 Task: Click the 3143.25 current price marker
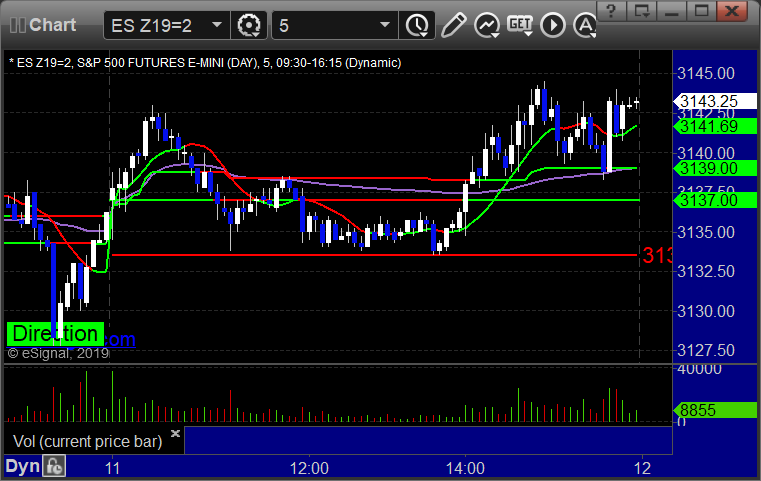coord(715,101)
